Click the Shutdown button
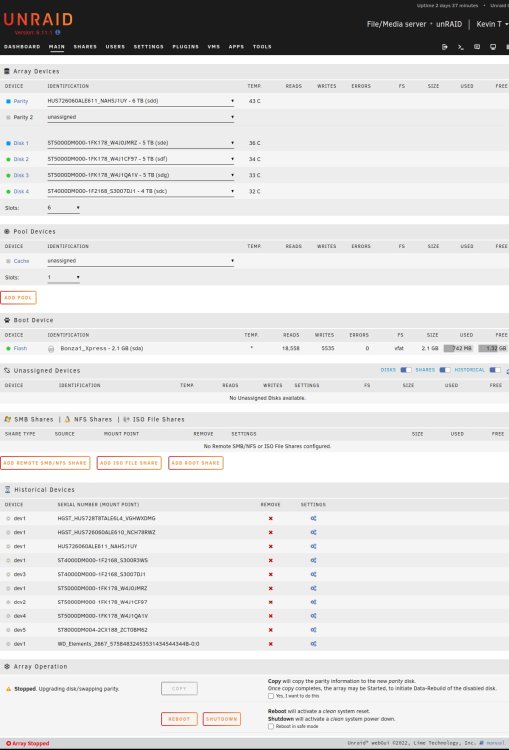 point(221,719)
